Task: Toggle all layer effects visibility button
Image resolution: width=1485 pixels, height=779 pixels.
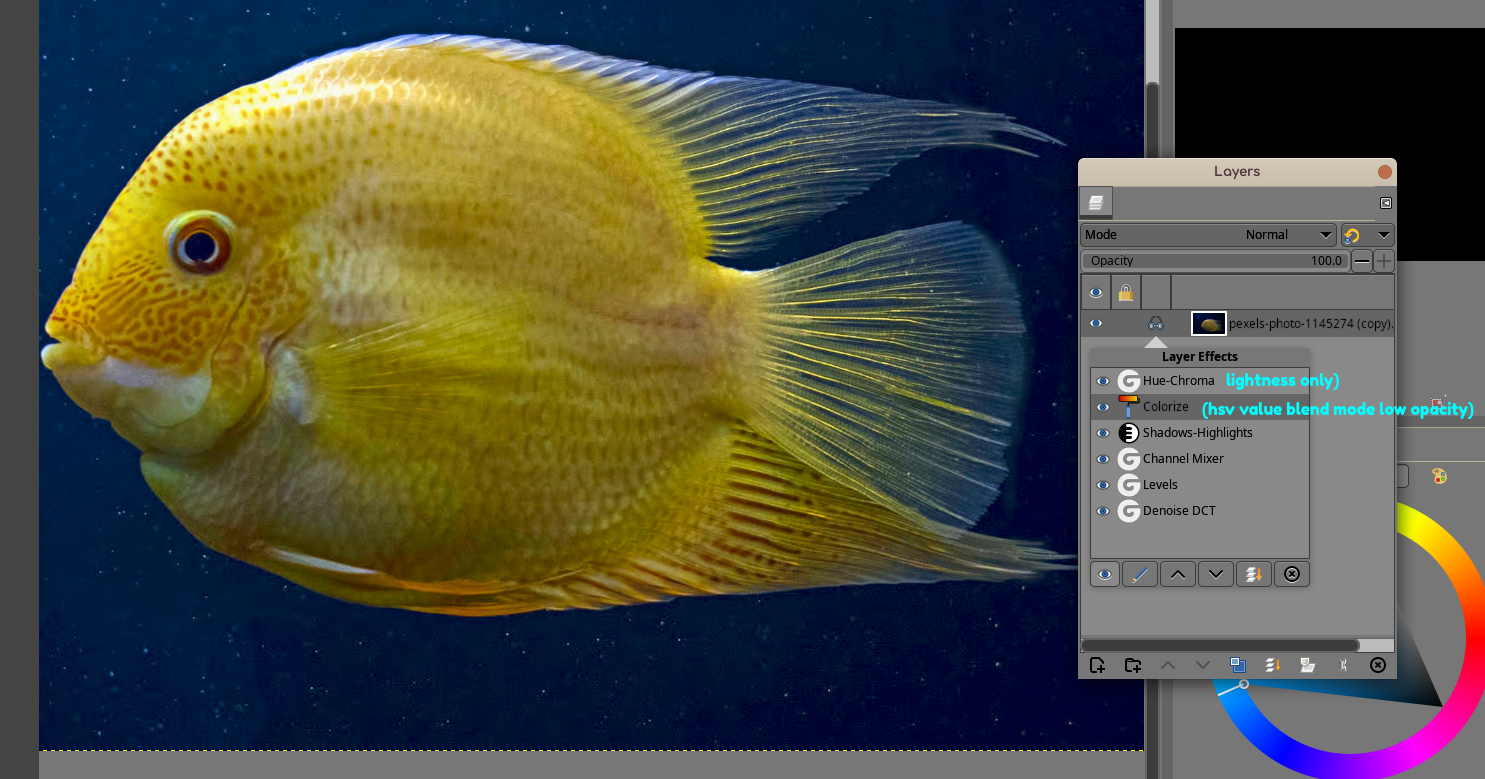Action: click(x=1105, y=574)
